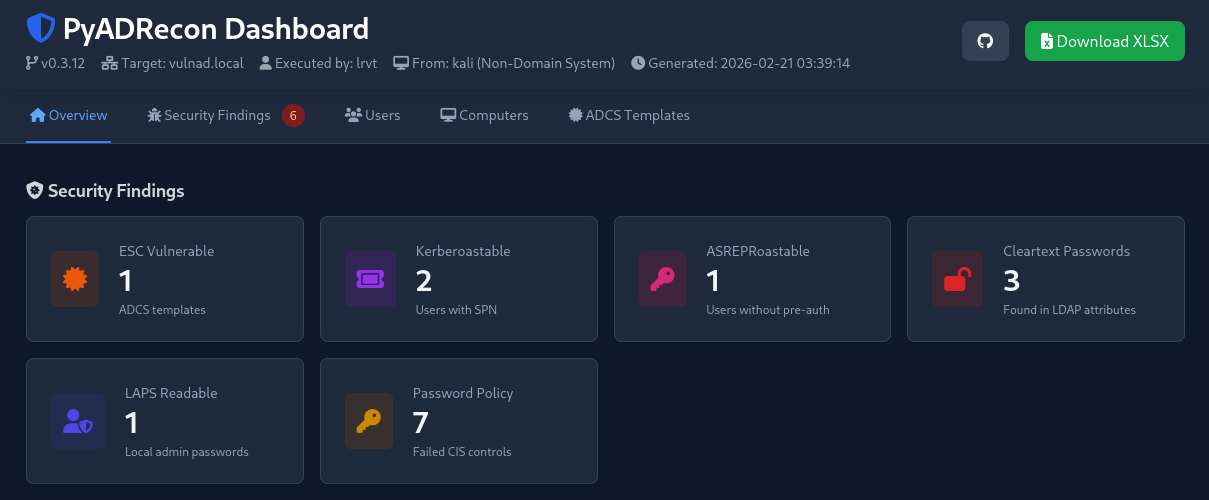Click the Password Policy failed controls card

459,421
